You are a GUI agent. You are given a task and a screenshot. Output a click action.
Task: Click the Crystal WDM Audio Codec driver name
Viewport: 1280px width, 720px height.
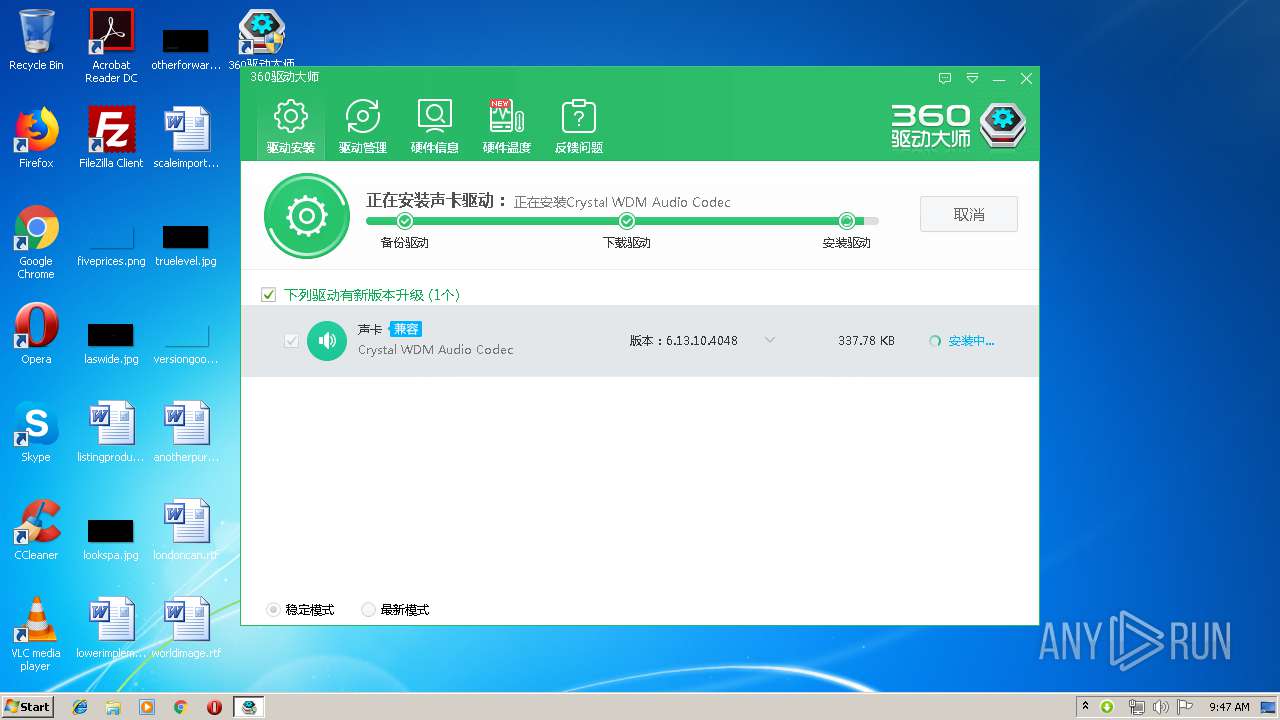coord(436,350)
